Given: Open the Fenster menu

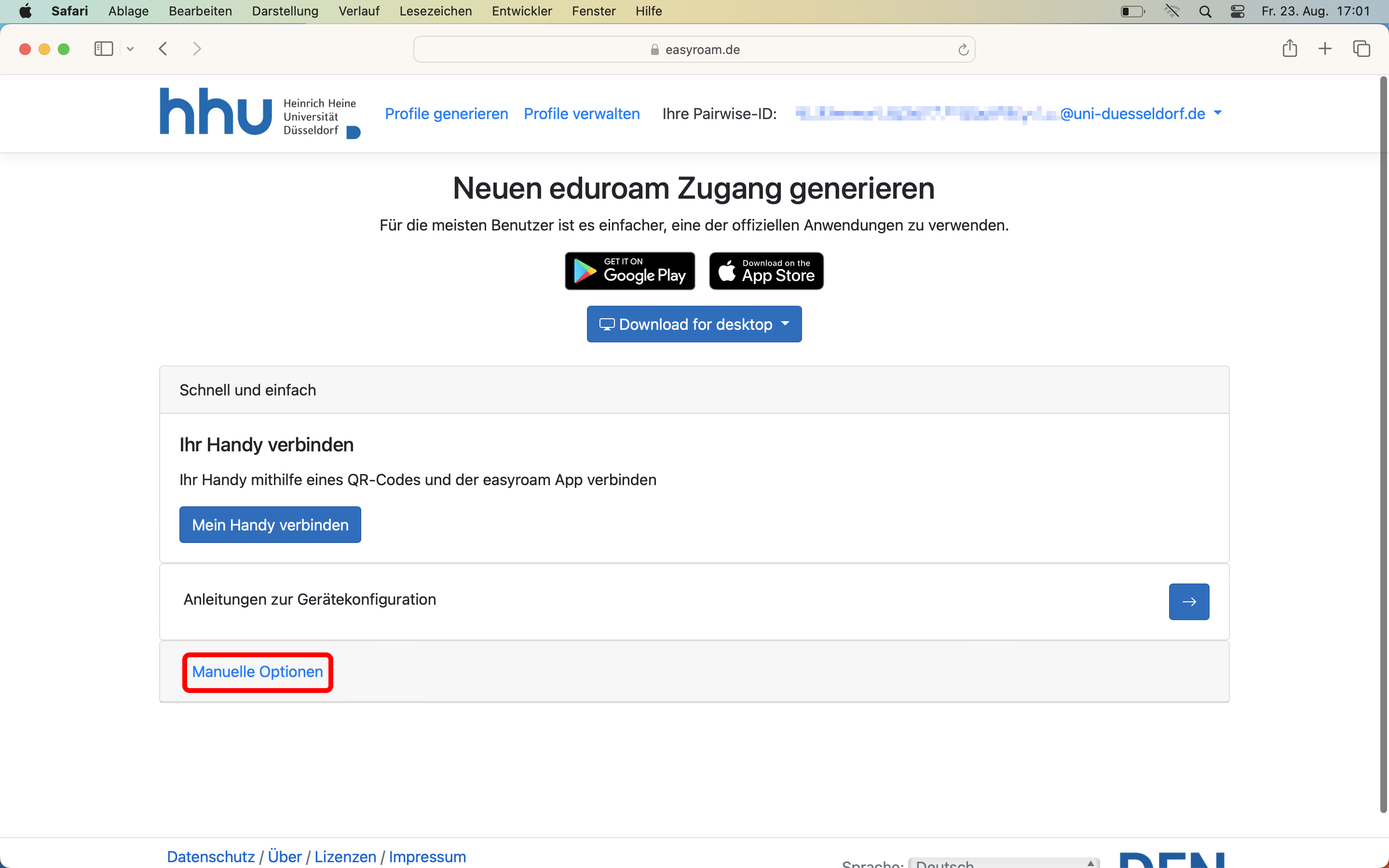Looking at the screenshot, I should click(594, 11).
